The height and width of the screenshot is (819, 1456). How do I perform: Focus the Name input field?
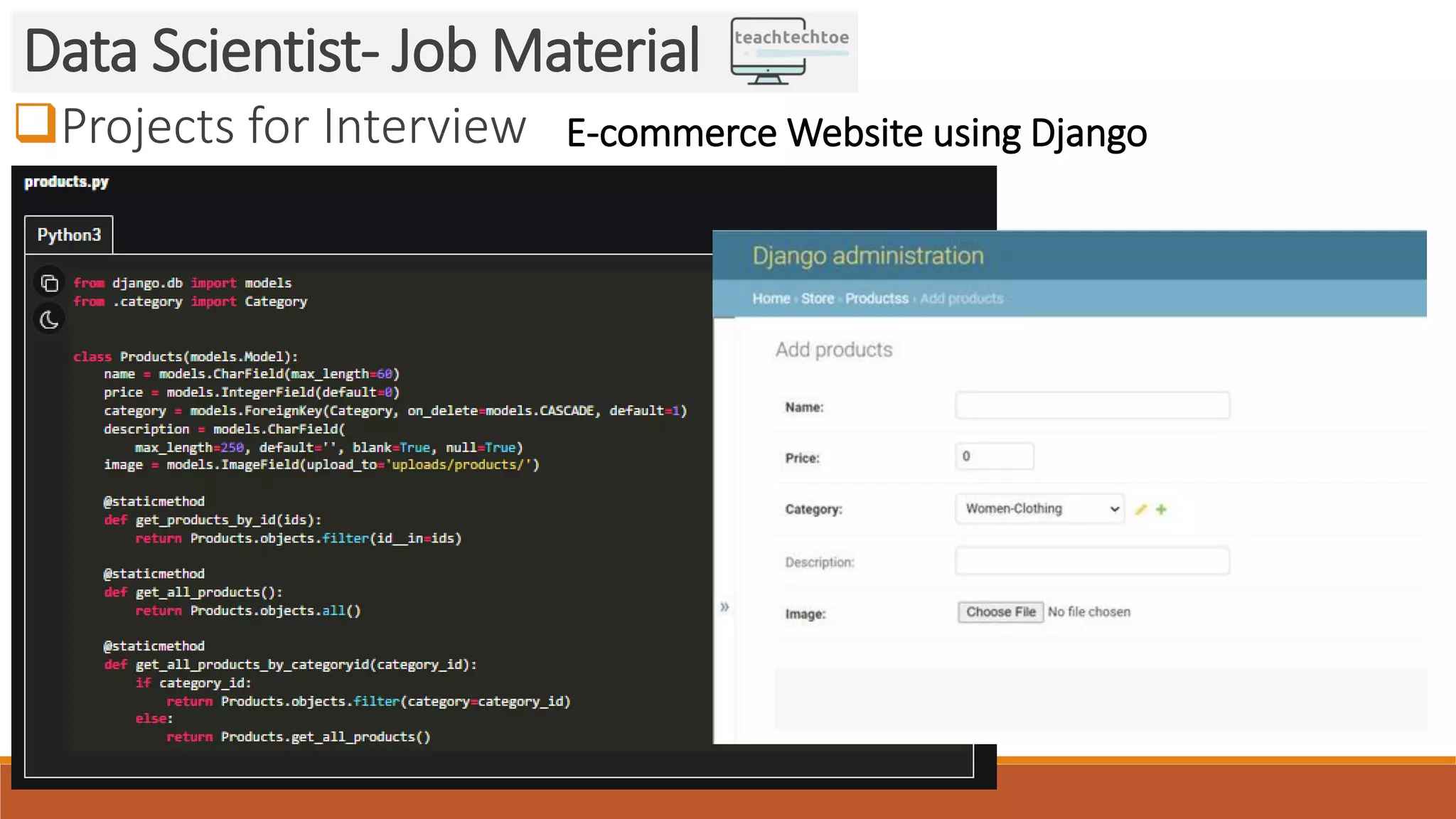point(1093,405)
